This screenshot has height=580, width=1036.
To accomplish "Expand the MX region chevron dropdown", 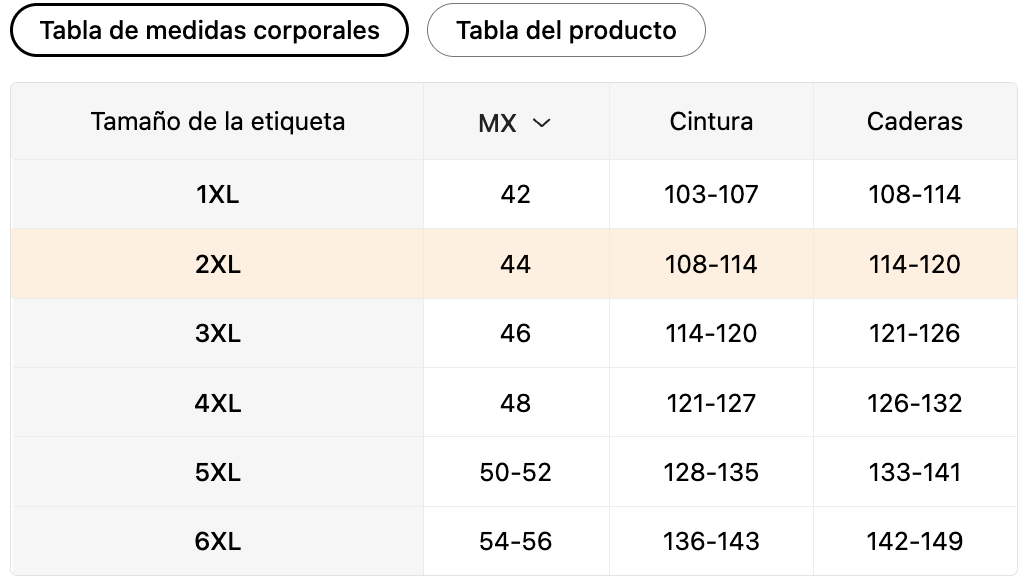I will [x=541, y=123].
